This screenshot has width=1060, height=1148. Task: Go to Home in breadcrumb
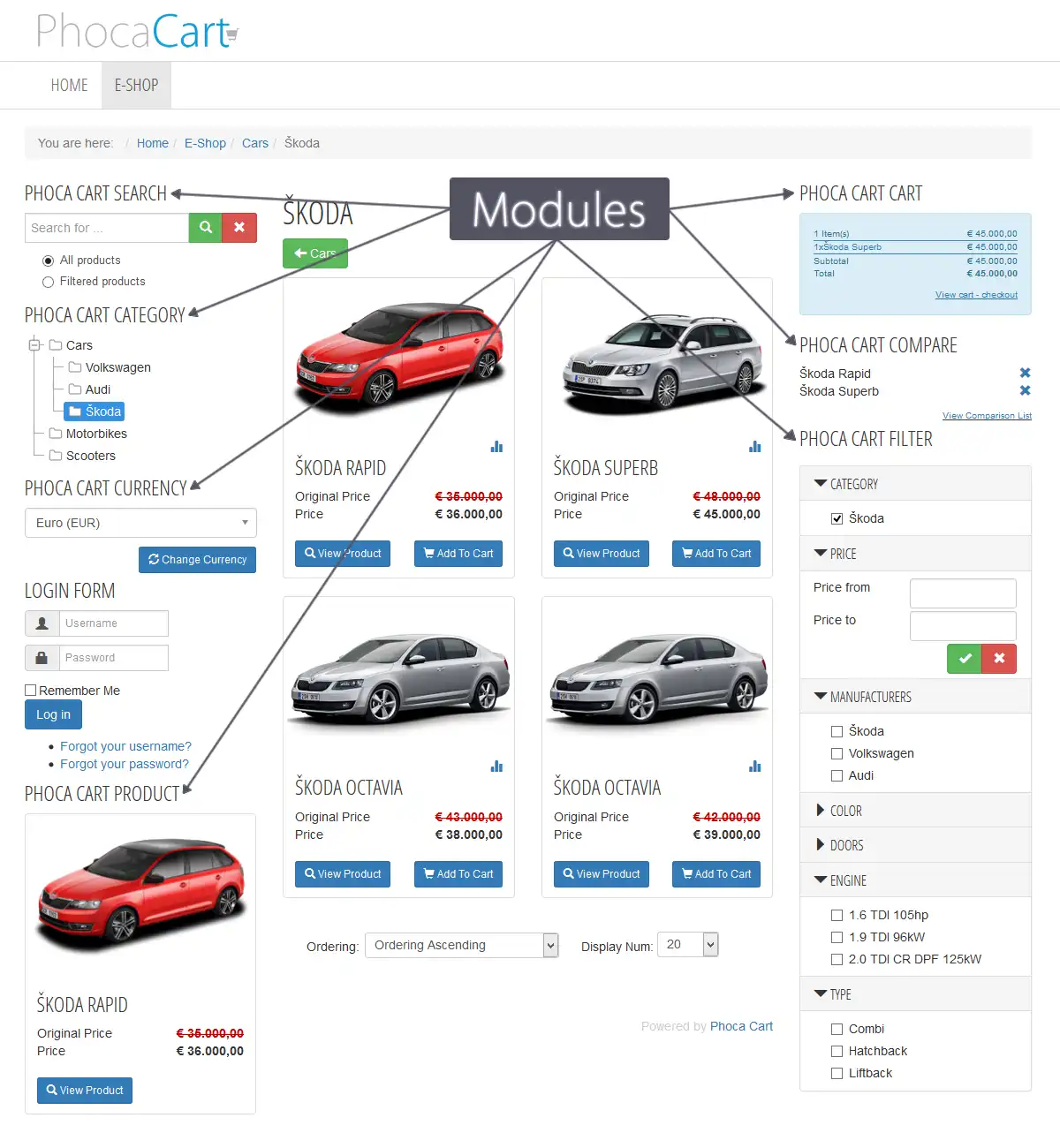[x=153, y=143]
